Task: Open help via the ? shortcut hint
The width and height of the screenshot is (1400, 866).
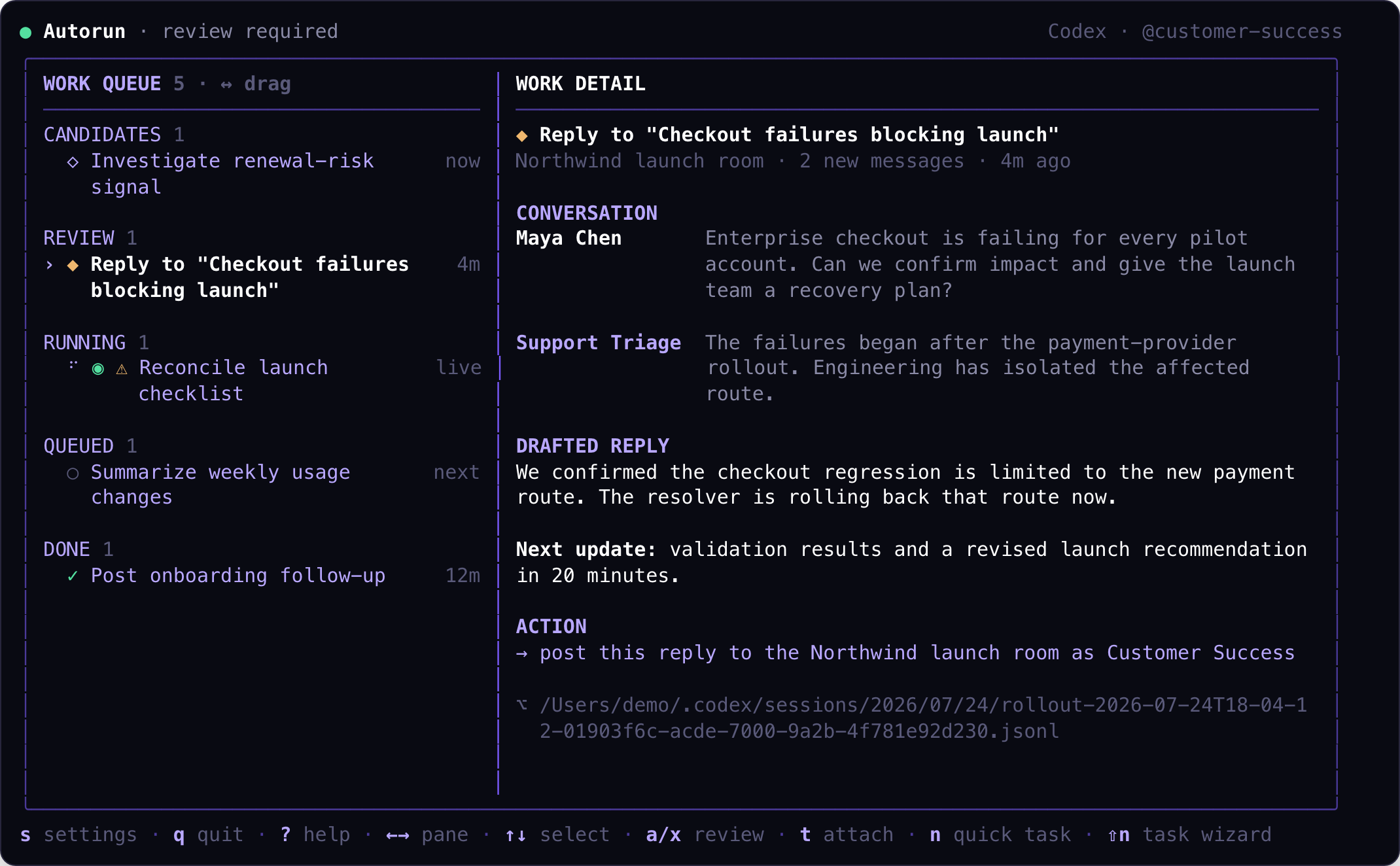Action: click(315, 835)
